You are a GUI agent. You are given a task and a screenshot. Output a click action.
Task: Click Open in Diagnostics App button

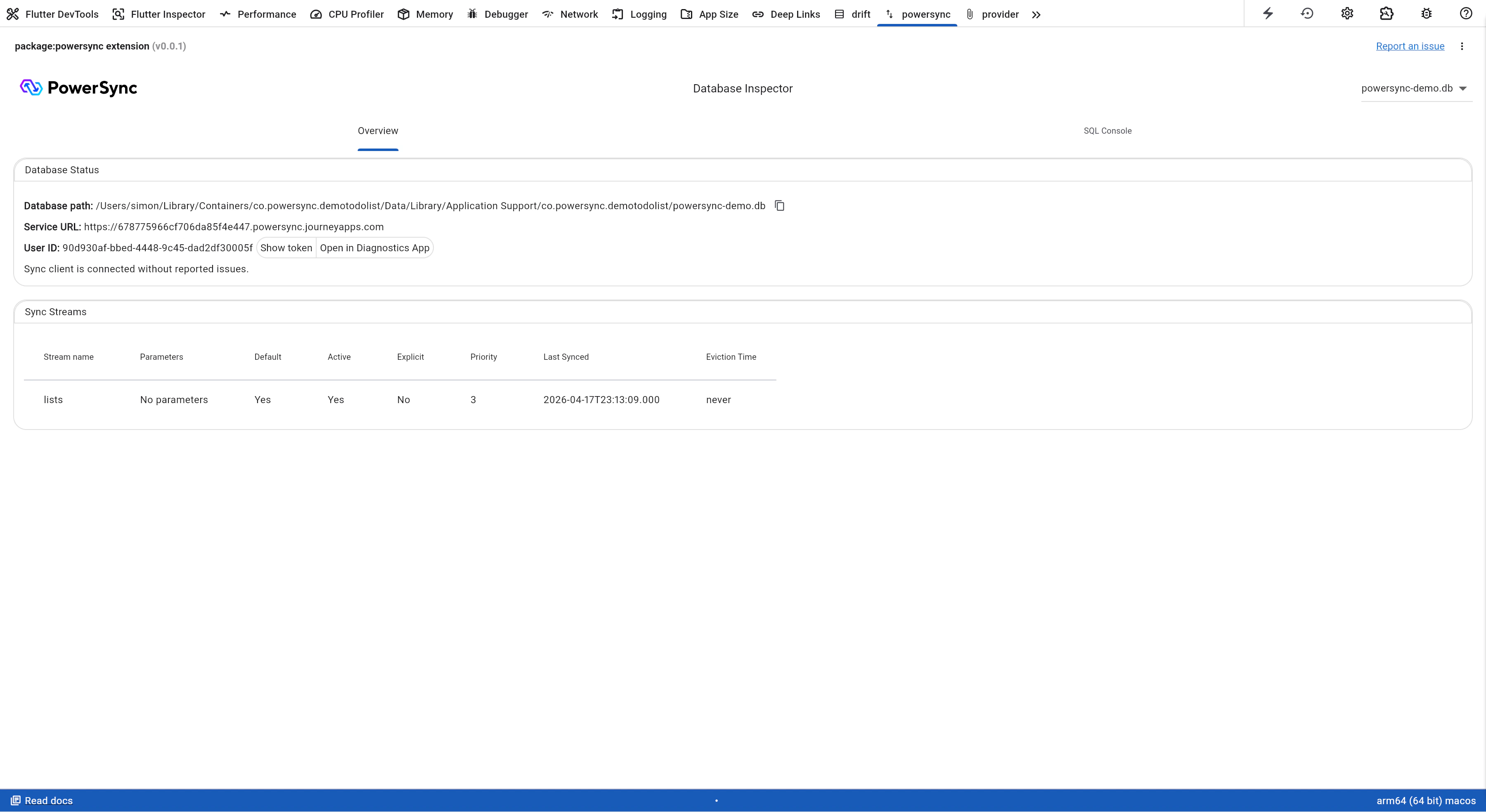click(x=374, y=248)
